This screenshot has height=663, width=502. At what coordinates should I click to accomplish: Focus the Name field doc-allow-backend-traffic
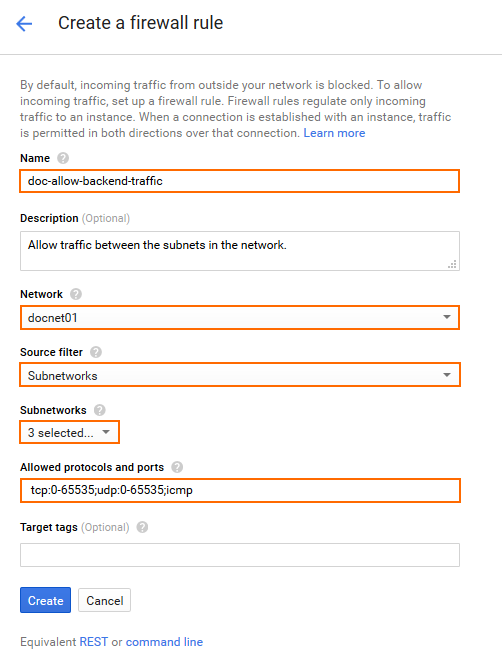tap(240, 181)
